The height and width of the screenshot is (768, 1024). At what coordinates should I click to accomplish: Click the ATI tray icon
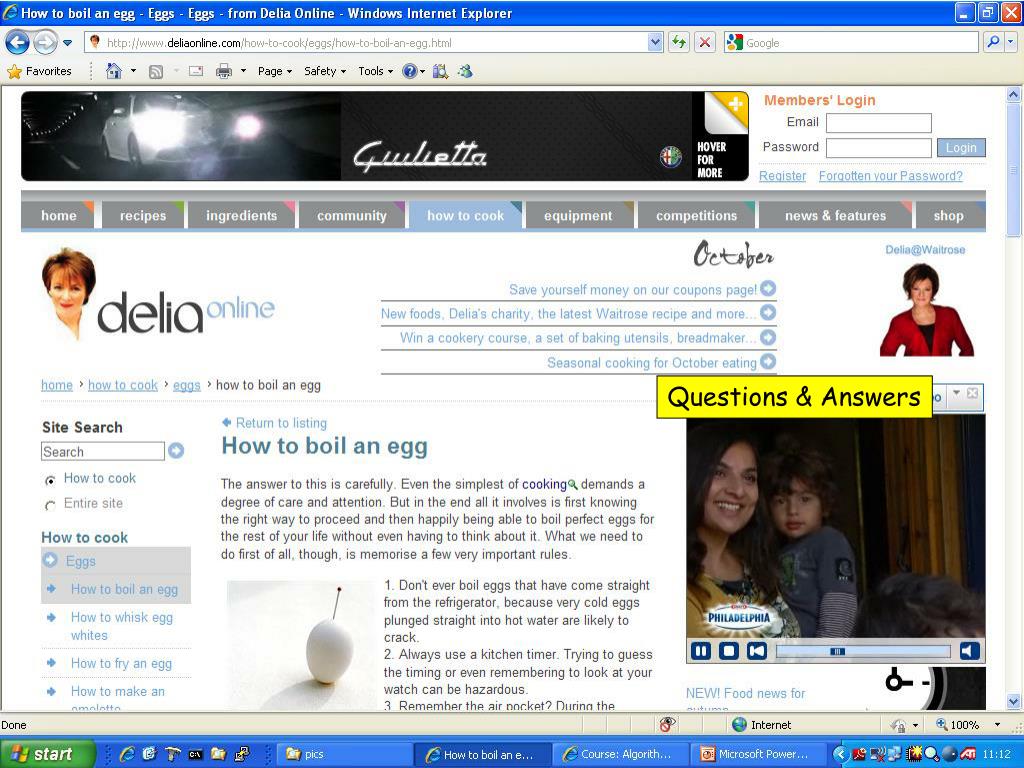click(x=968, y=754)
